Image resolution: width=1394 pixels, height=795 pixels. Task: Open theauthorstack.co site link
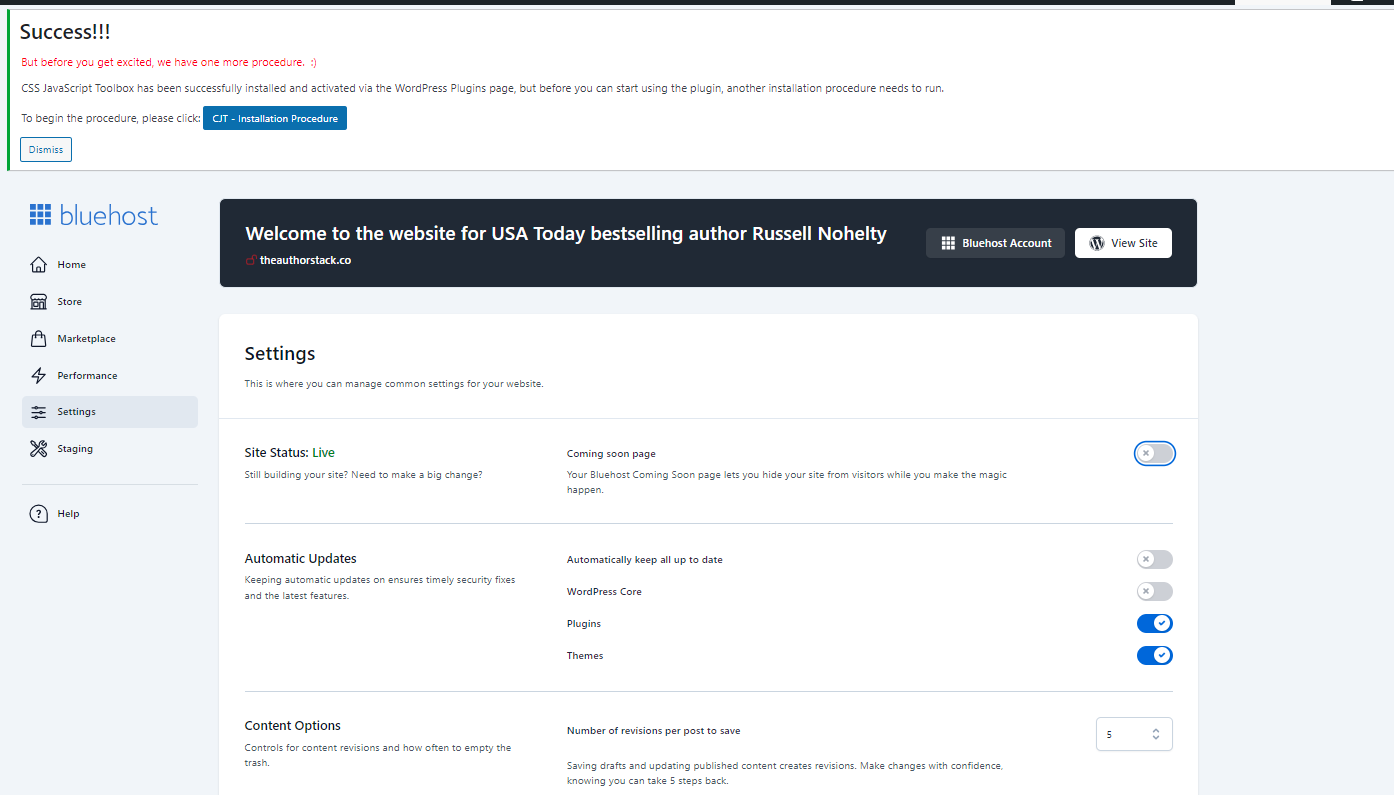click(305, 260)
